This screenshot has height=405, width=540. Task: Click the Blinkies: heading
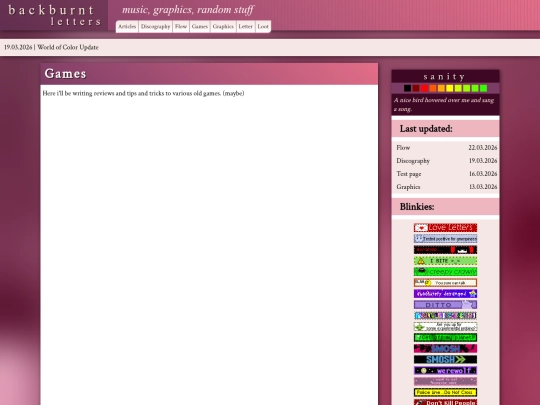(417, 207)
